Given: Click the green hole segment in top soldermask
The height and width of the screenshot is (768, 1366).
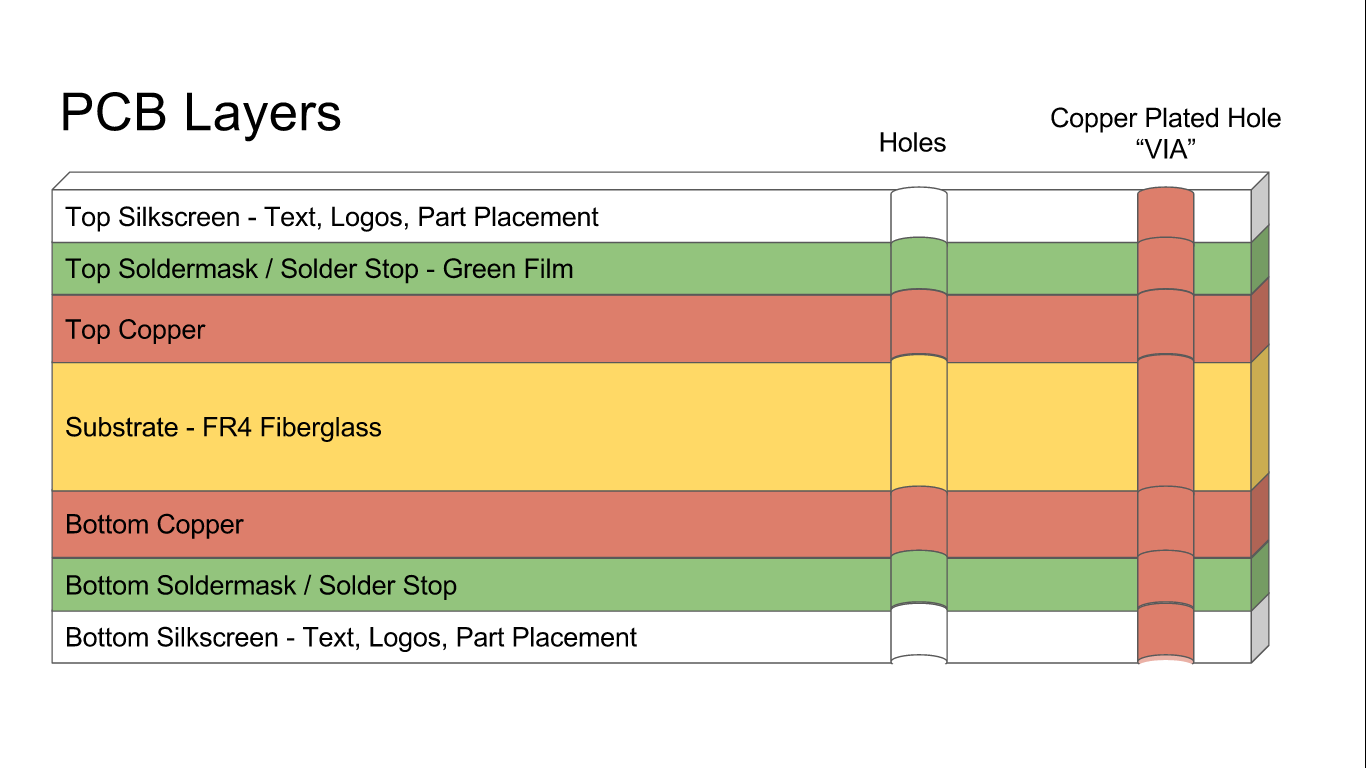Looking at the screenshot, I should point(918,267).
